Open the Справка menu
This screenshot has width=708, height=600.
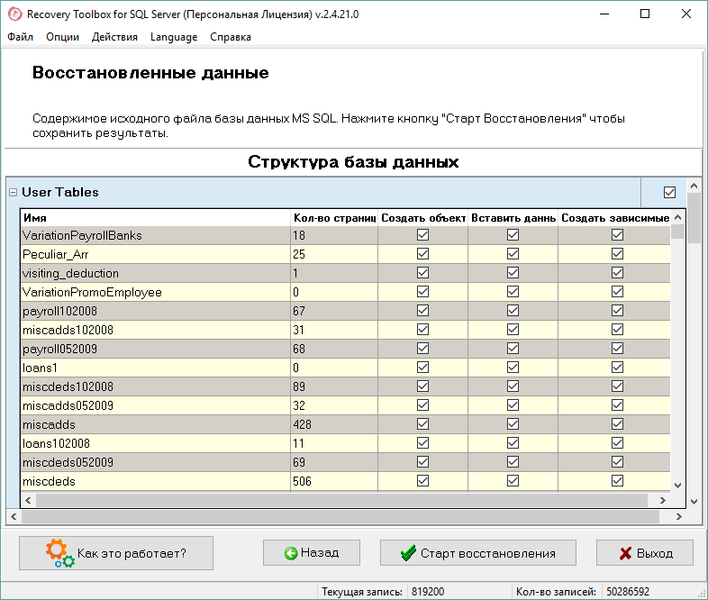click(x=230, y=37)
